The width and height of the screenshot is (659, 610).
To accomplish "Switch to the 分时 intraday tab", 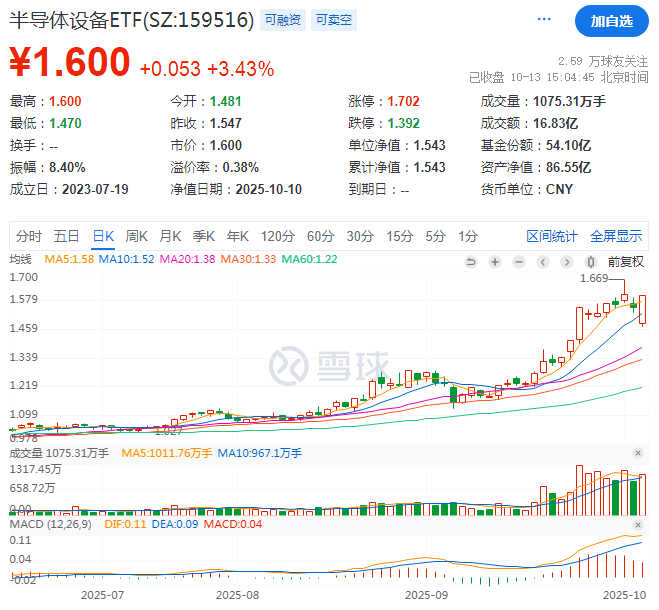I will pos(29,236).
